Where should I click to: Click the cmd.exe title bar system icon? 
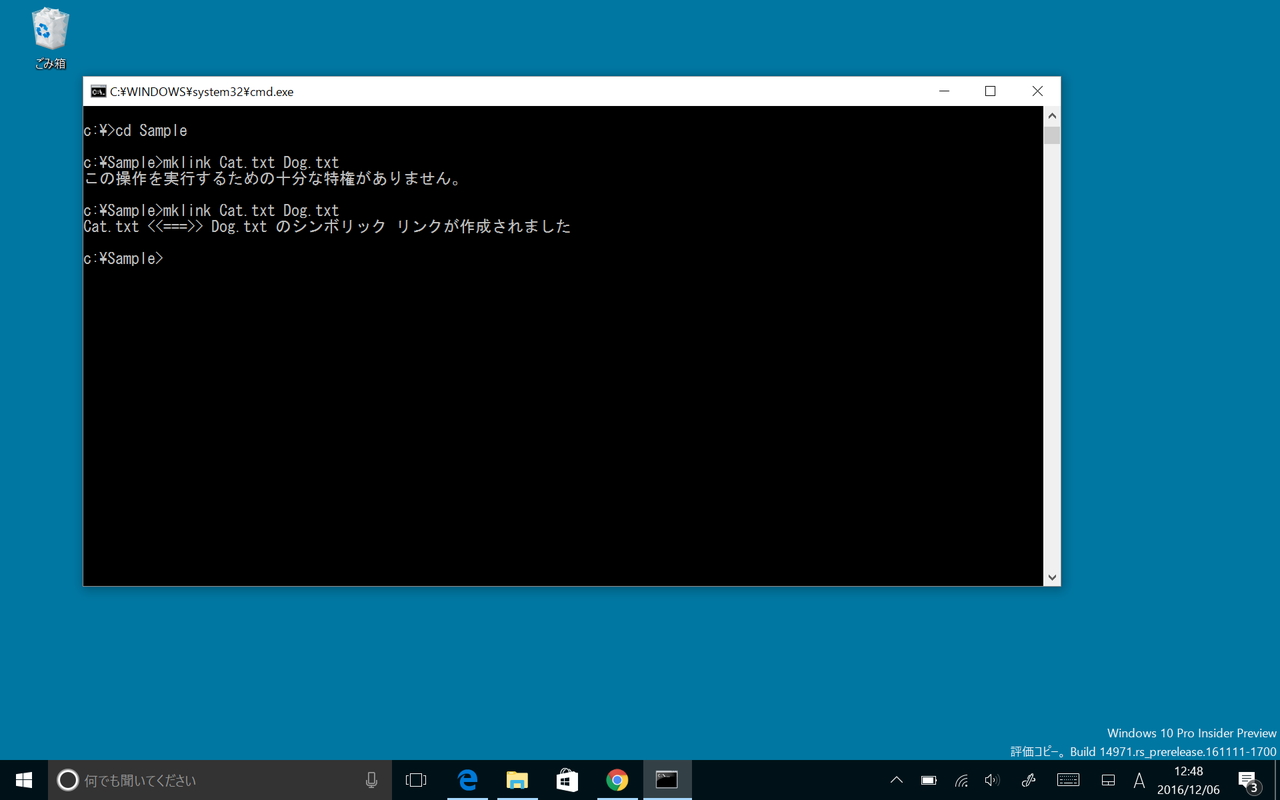98,91
